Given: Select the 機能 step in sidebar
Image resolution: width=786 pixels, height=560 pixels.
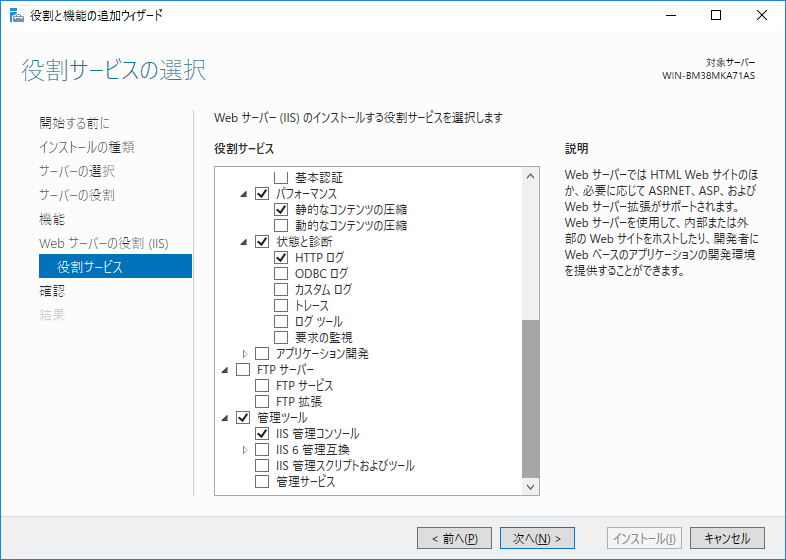Looking at the screenshot, I should [51, 219].
